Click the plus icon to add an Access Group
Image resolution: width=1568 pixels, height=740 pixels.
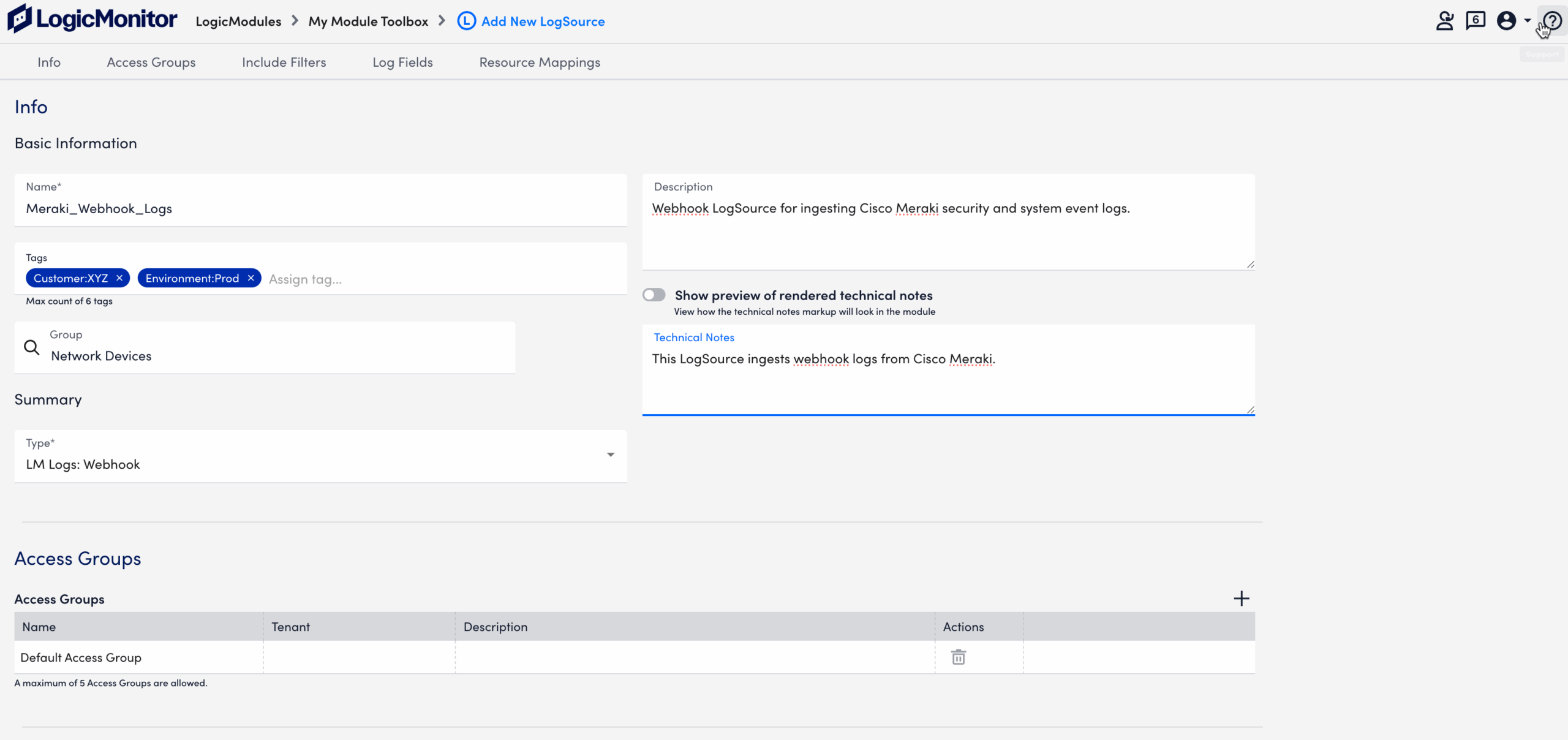pos(1241,598)
